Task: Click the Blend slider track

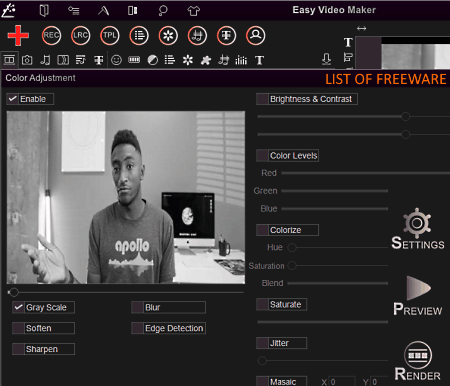Action: pyautogui.click(x=338, y=283)
